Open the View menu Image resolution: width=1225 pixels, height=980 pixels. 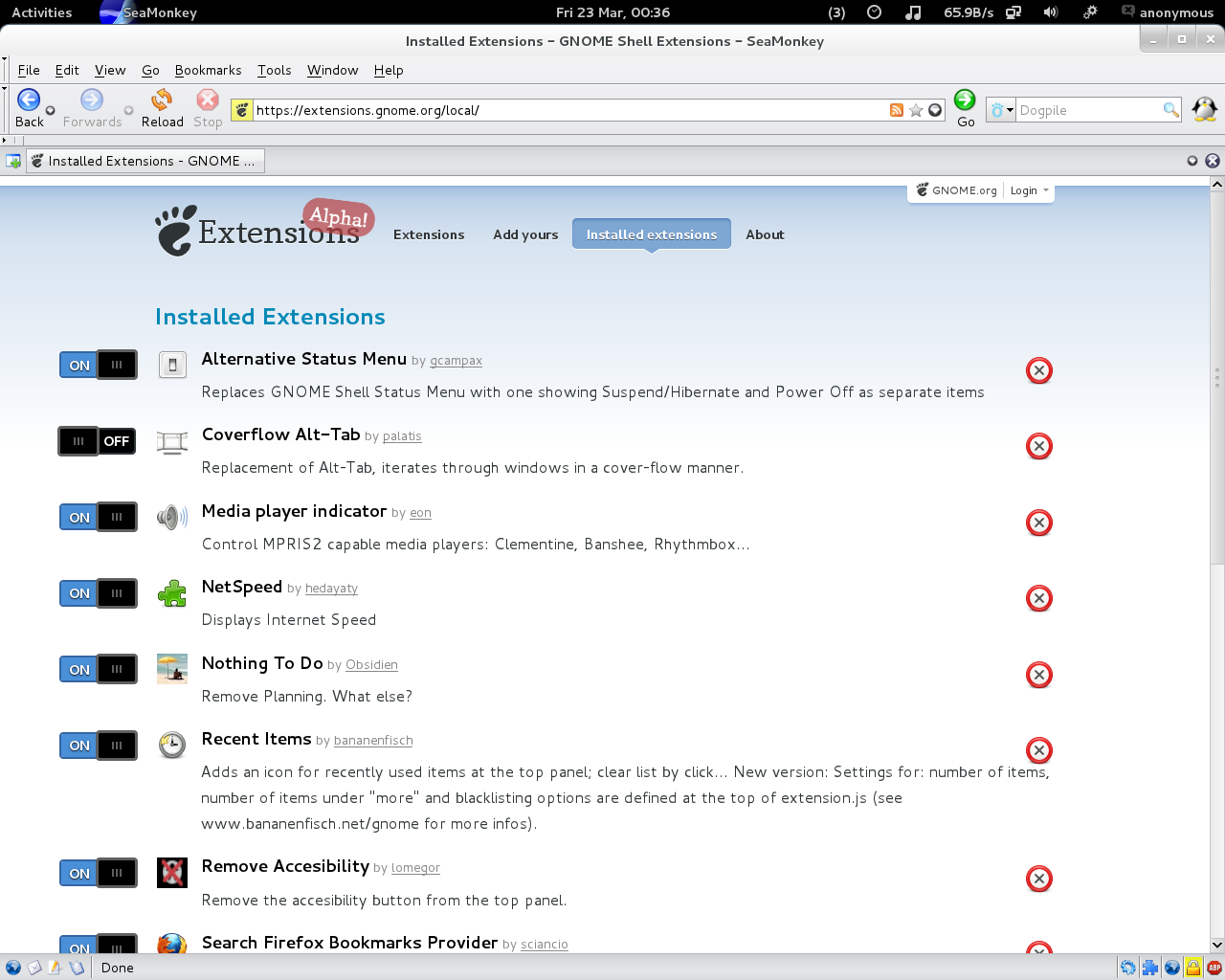(110, 70)
